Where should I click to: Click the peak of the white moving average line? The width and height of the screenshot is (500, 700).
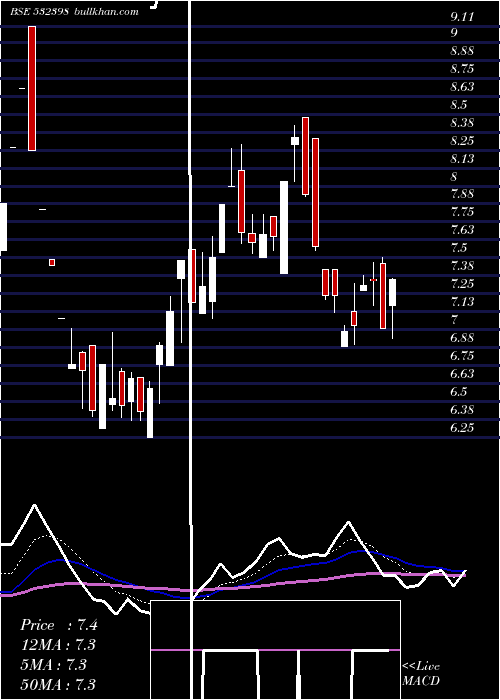34,505
